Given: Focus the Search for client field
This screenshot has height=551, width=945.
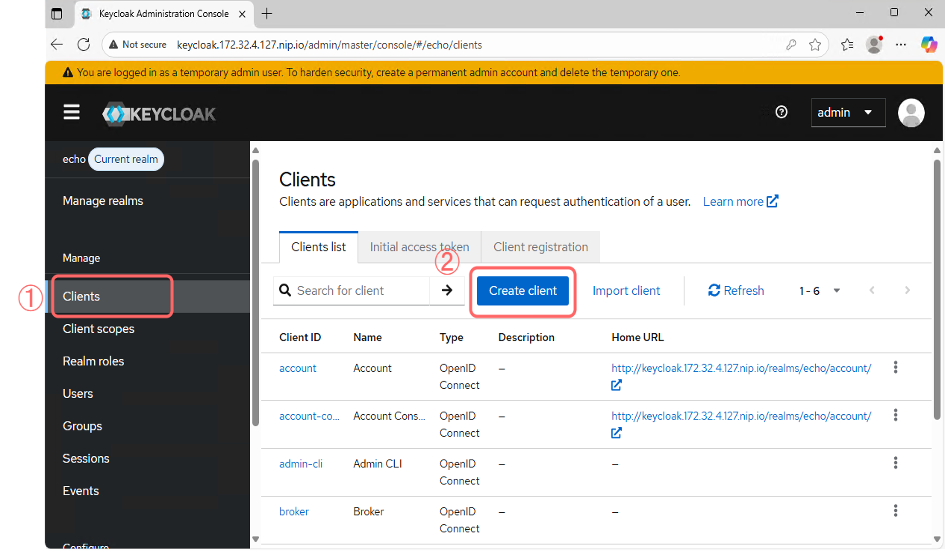Looking at the screenshot, I should click(x=358, y=291).
